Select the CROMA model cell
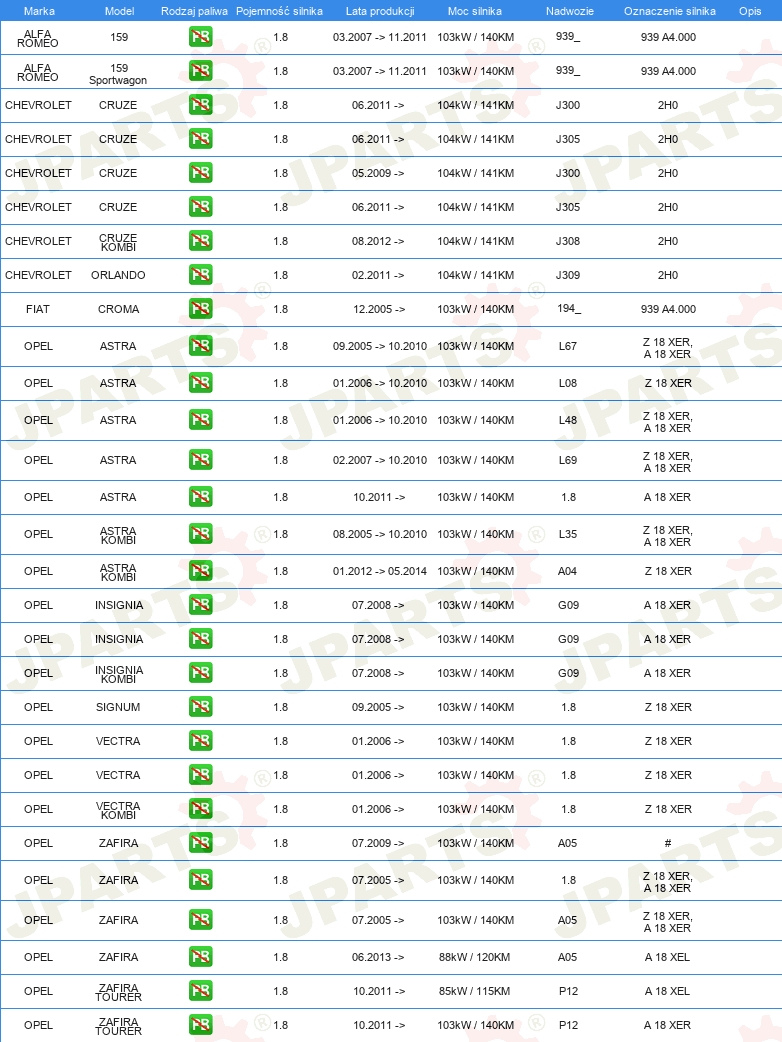The width and height of the screenshot is (782, 1042). point(118,308)
